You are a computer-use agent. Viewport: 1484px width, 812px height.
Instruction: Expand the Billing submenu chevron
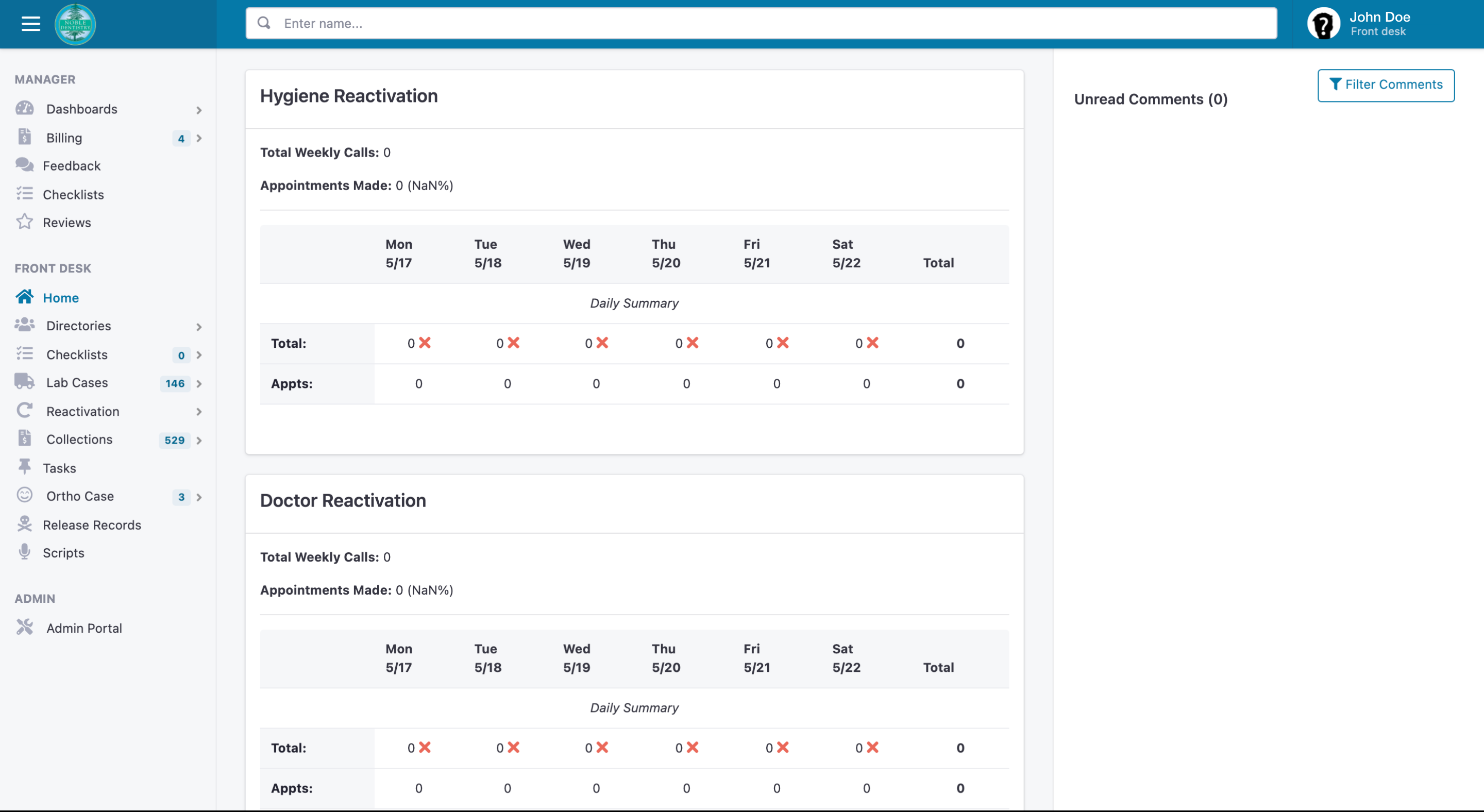pyautogui.click(x=199, y=138)
